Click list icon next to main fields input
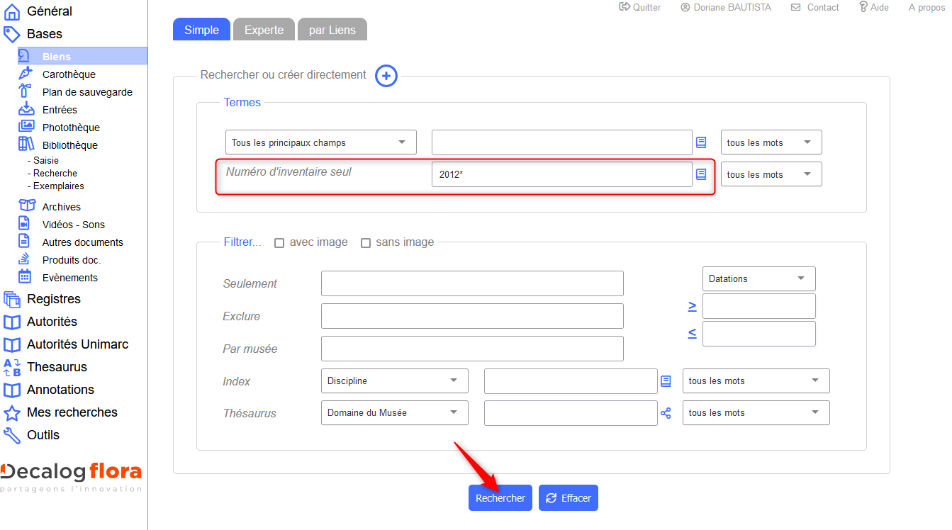The height and width of the screenshot is (530, 952). 701,143
